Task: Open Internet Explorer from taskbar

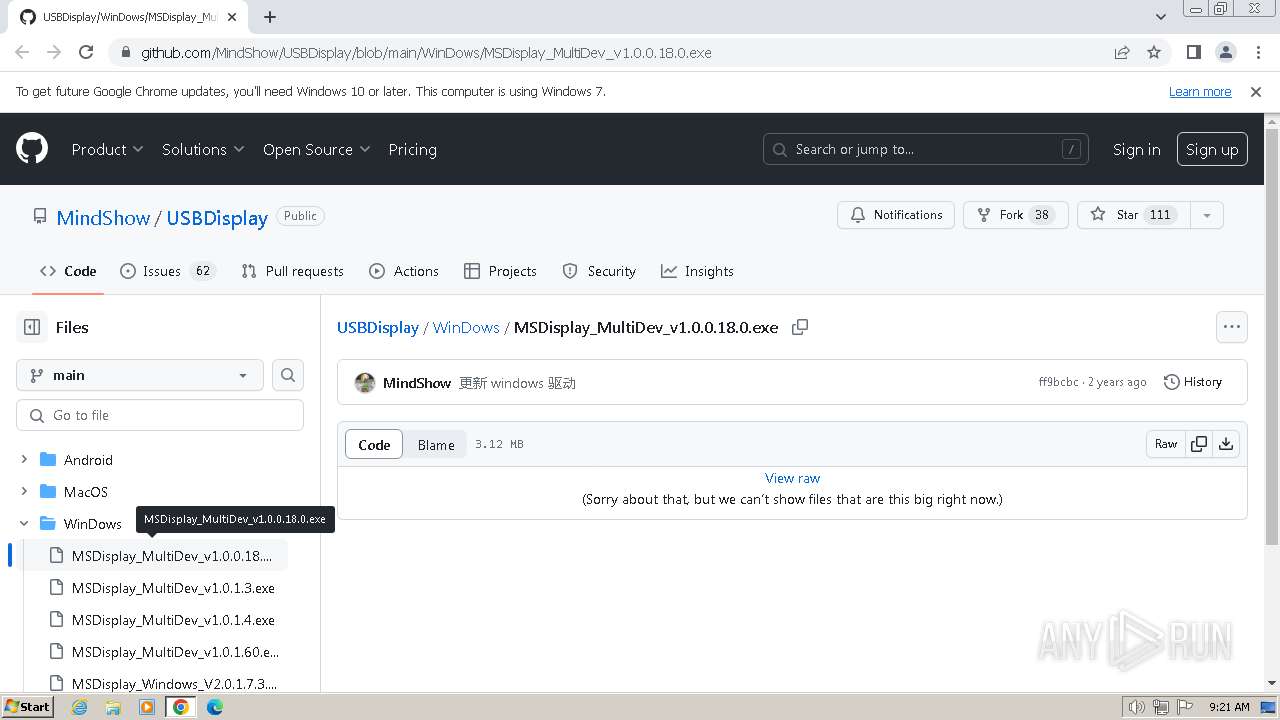Action: point(80,707)
